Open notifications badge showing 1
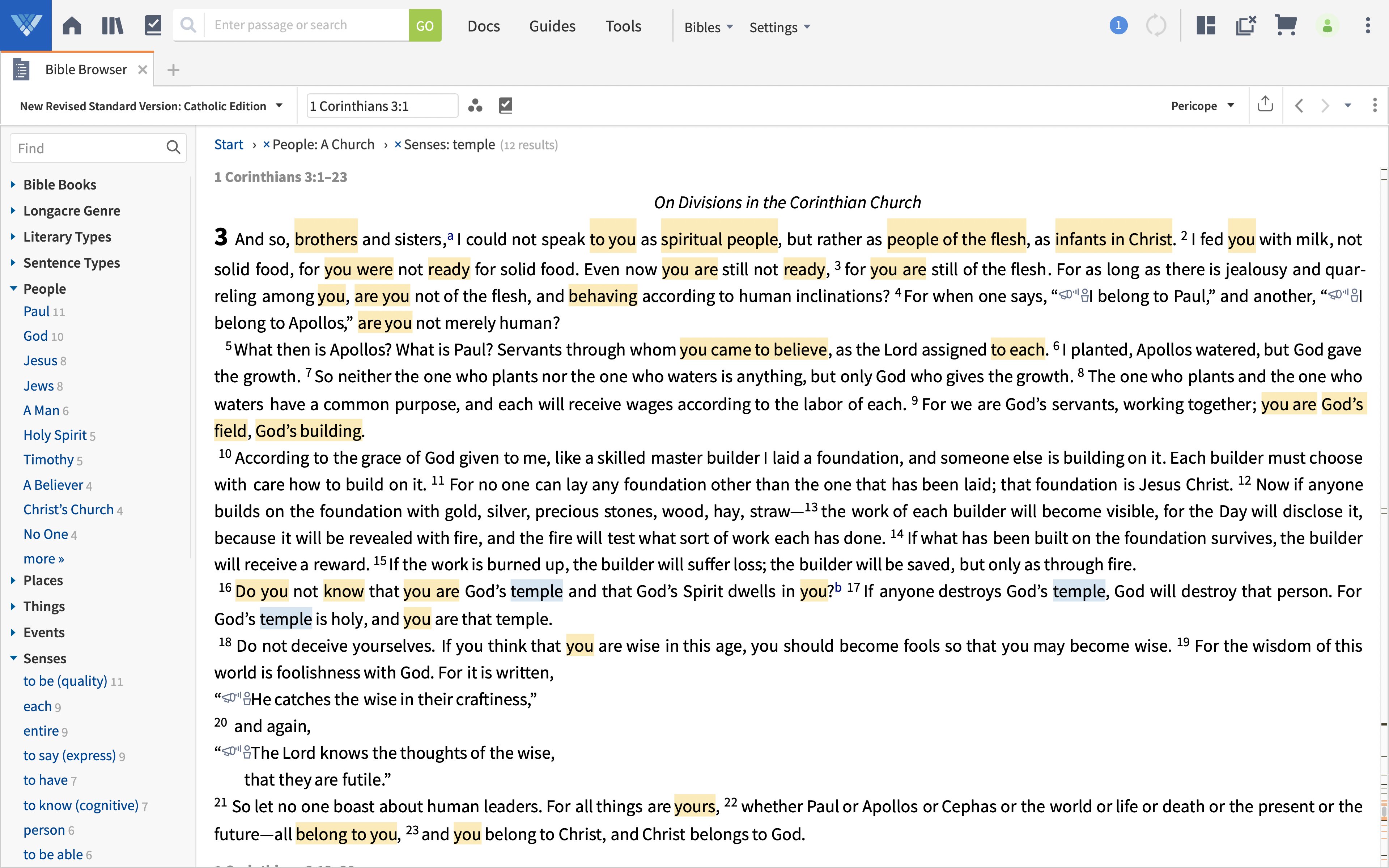 point(1118,25)
